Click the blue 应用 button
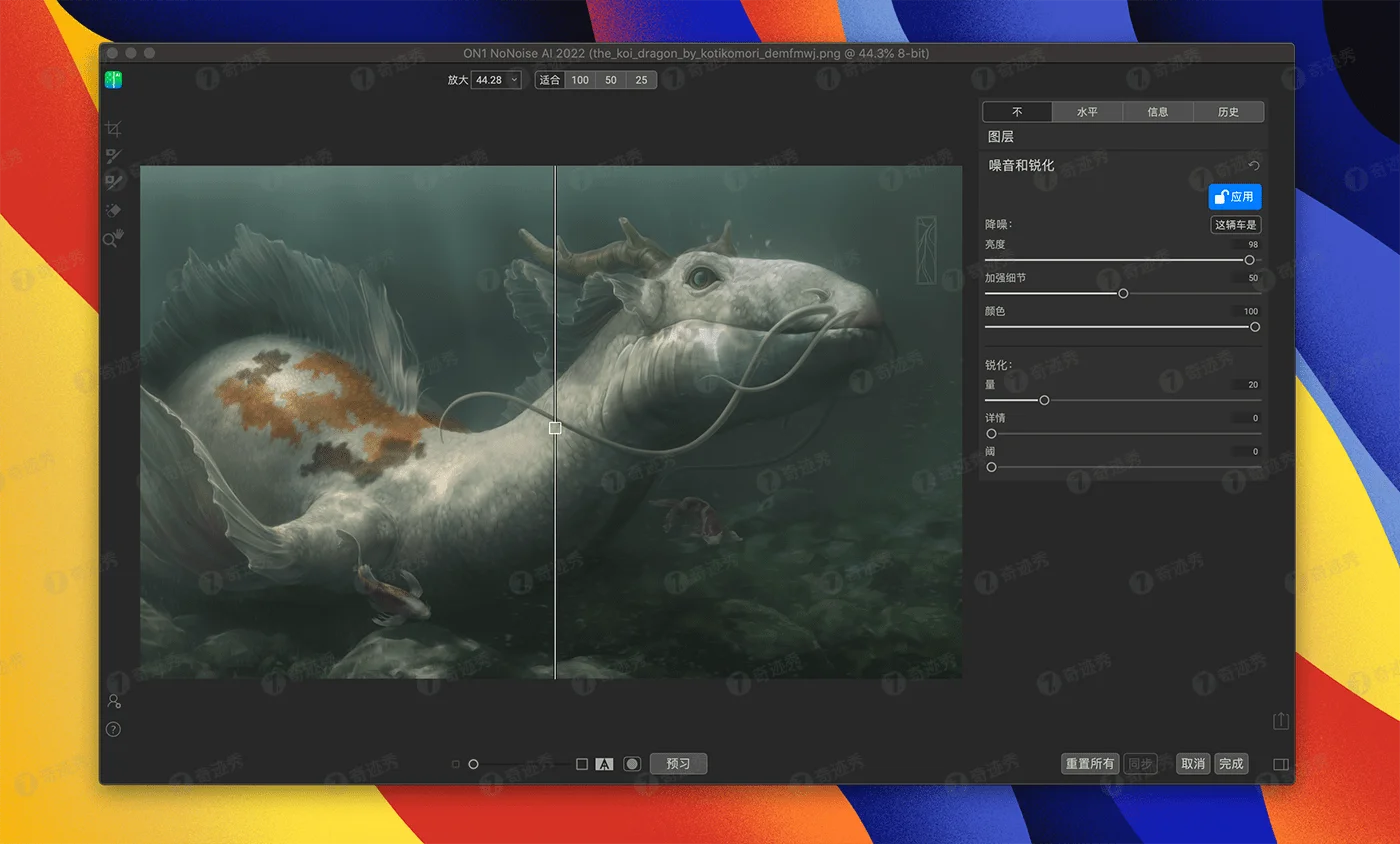This screenshot has width=1400, height=844. pos(1235,197)
